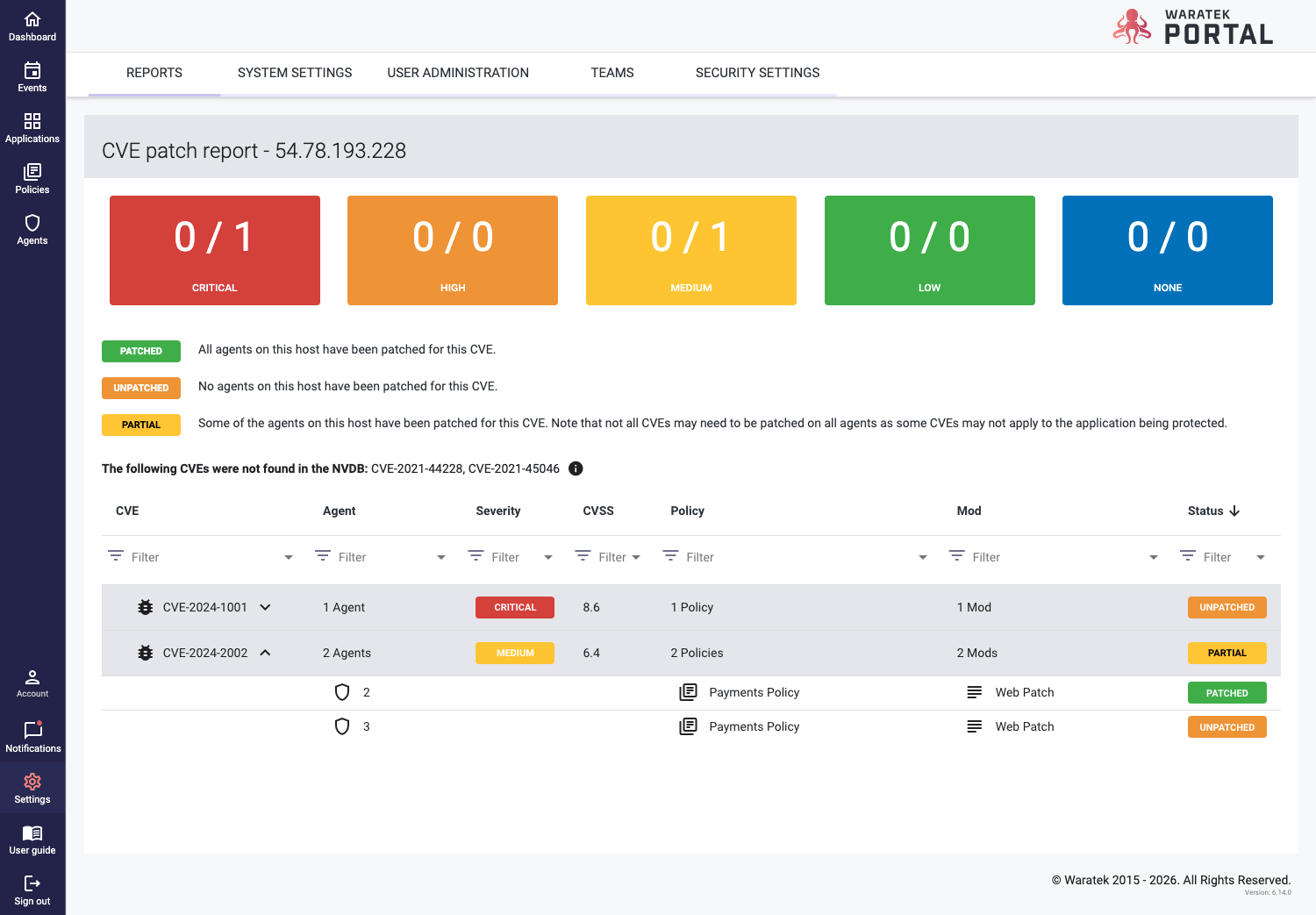Click Web Patch list icon for agent 3
Viewport: 1316px width, 915px height.
[975, 726]
